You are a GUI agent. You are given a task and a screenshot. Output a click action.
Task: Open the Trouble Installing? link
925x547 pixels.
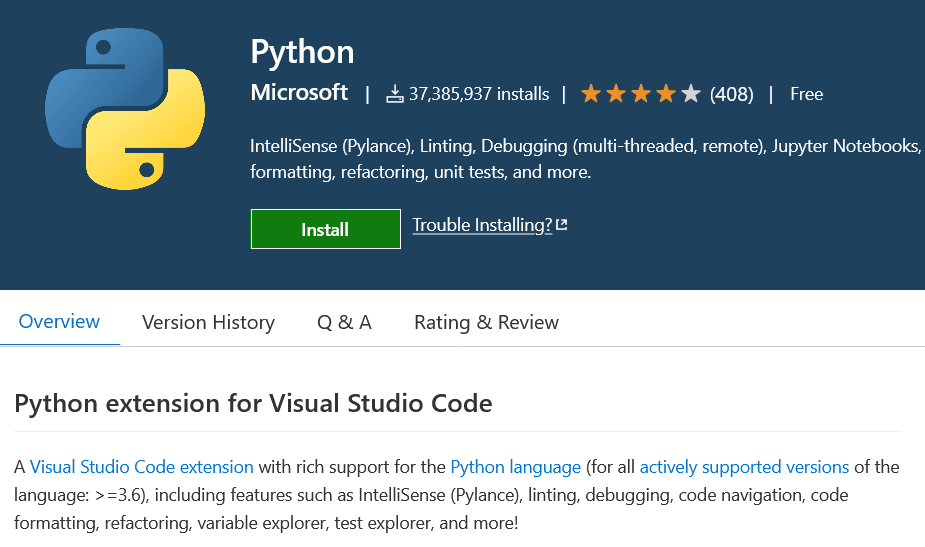point(482,225)
